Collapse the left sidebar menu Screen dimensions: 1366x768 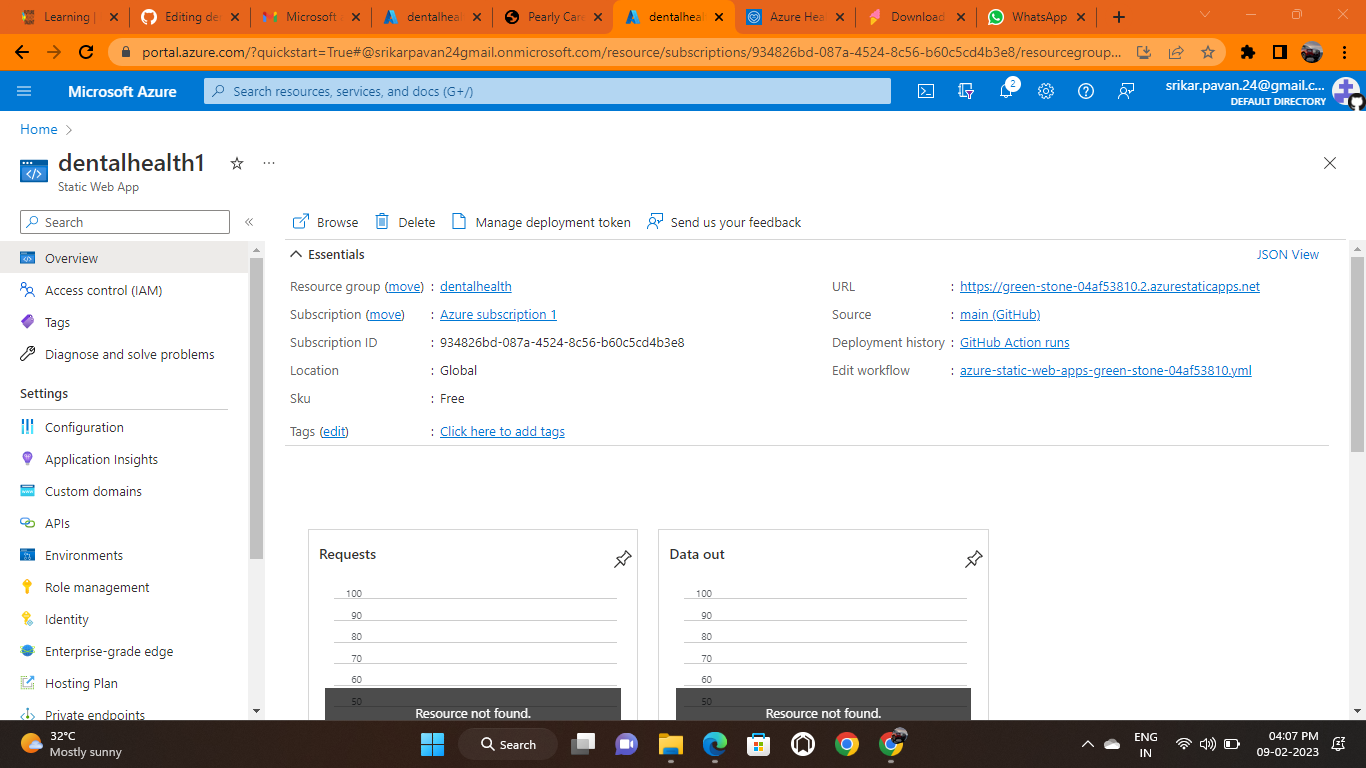(x=249, y=222)
